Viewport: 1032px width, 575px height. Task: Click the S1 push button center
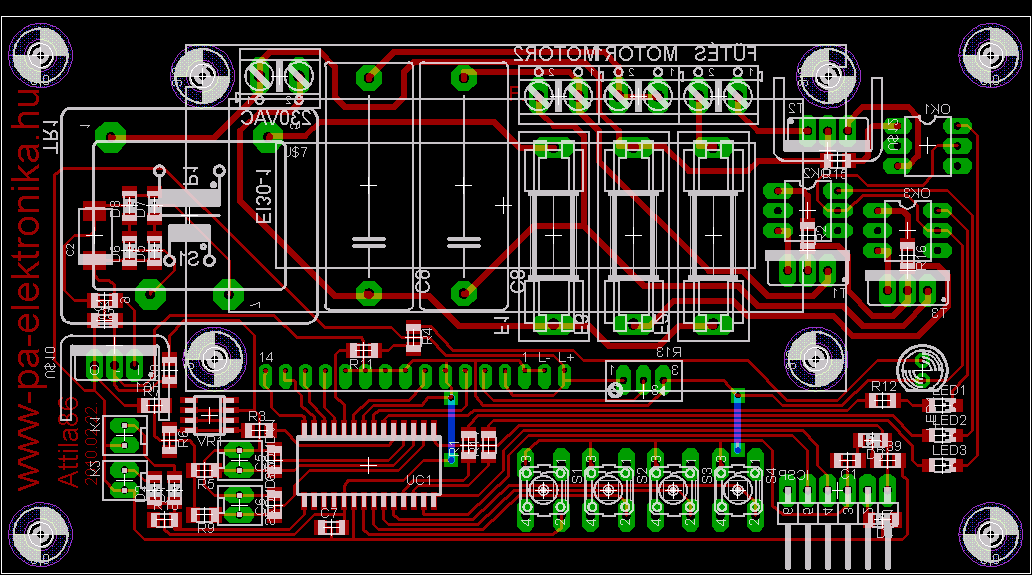click(x=544, y=490)
